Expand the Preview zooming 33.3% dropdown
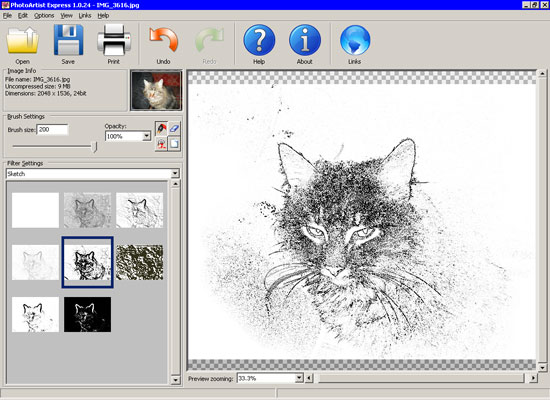 click(299, 378)
